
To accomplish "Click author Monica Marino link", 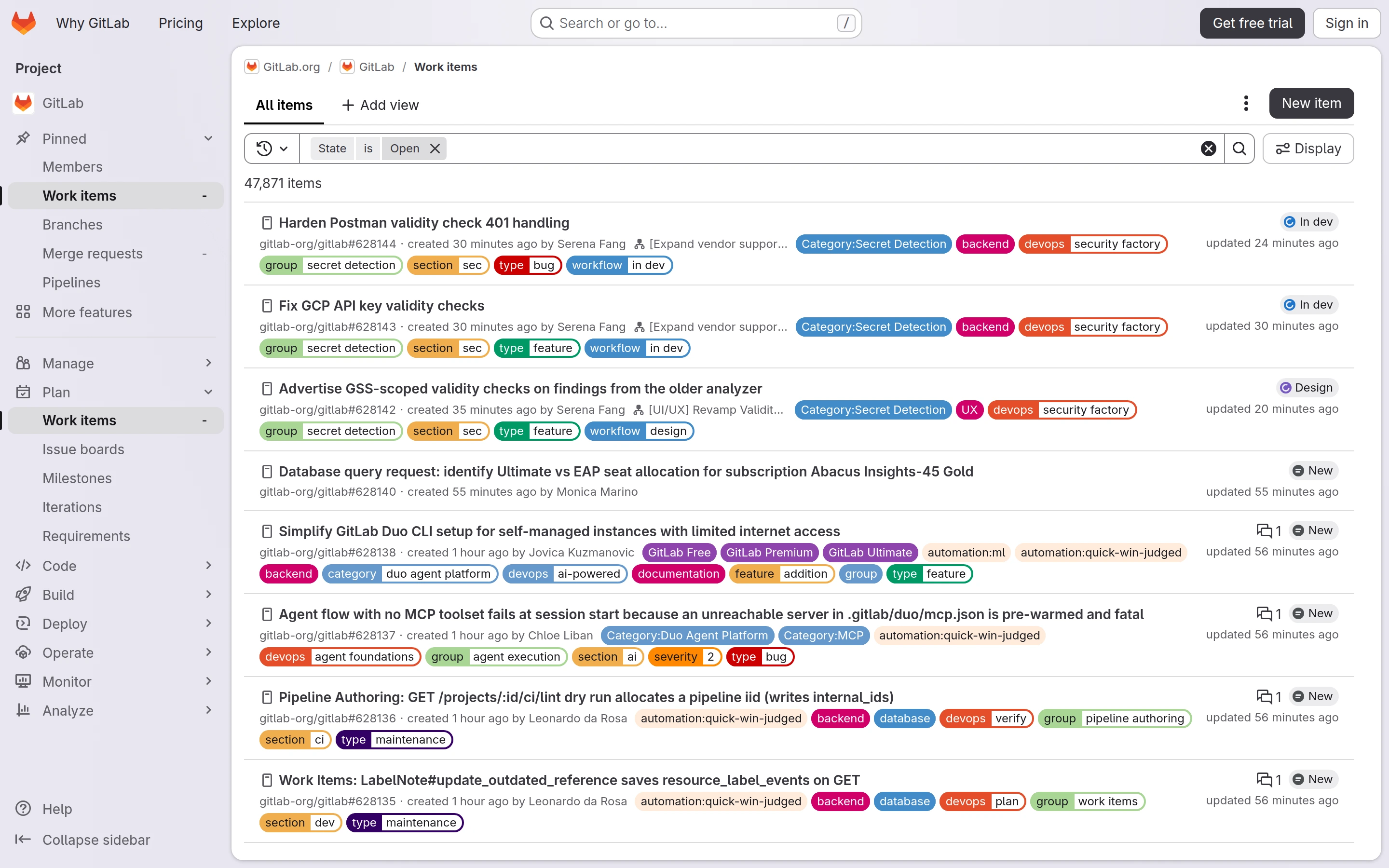I will click(597, 492).
